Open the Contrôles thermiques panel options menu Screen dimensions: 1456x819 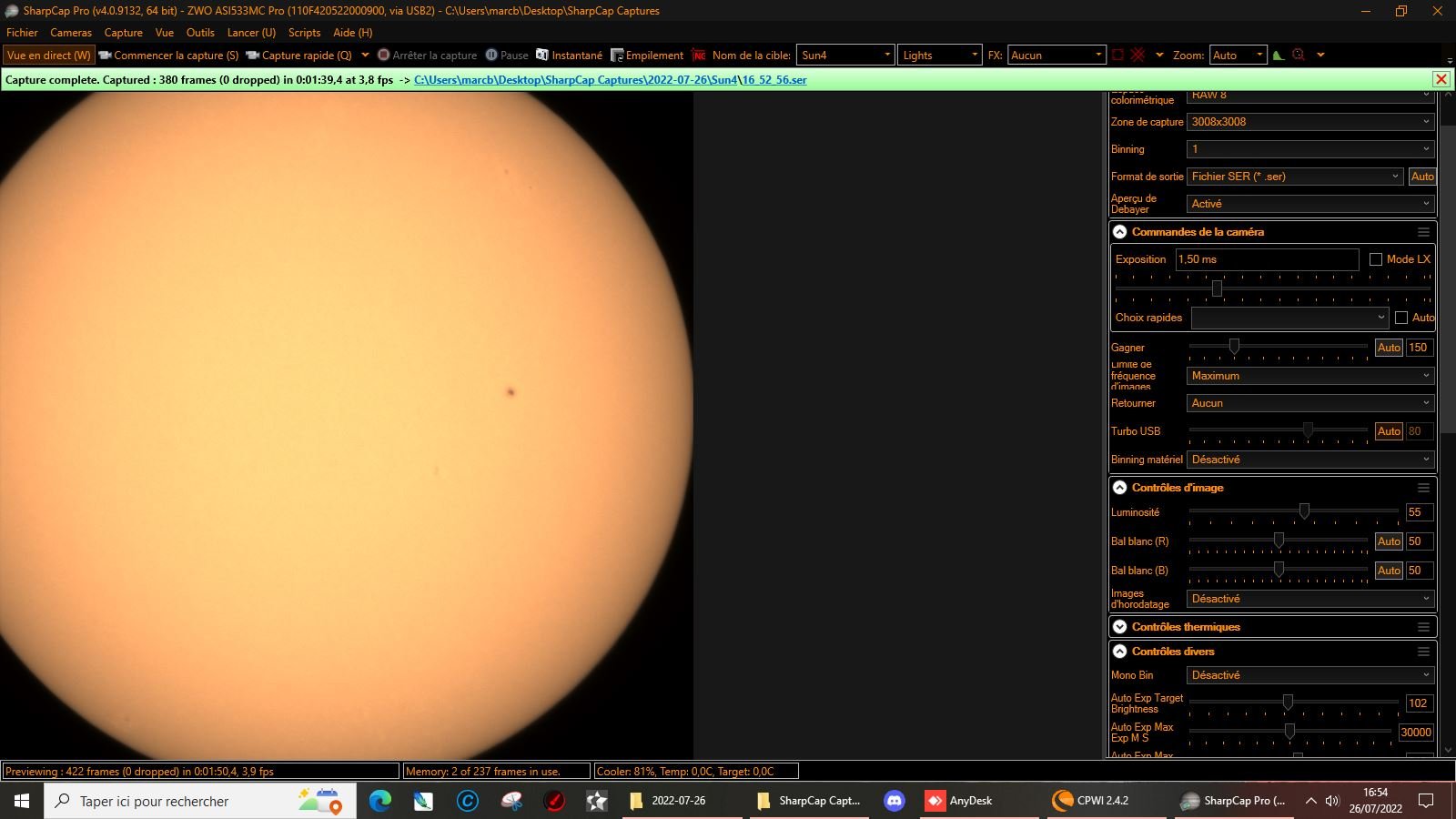pos(1423,627)
